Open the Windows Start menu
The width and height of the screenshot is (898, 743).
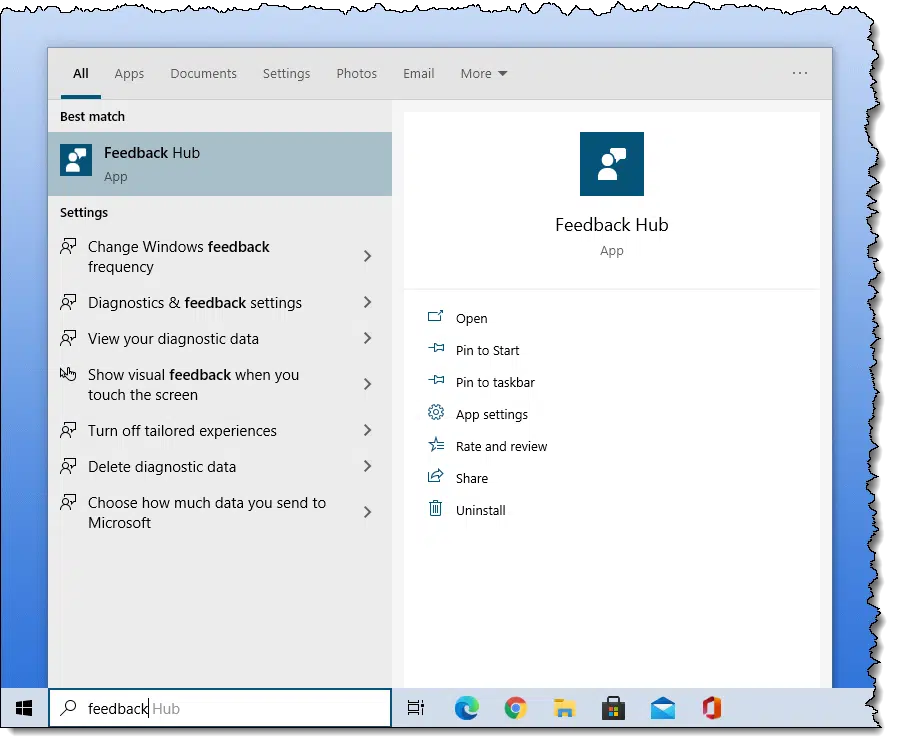pos(23,708)
